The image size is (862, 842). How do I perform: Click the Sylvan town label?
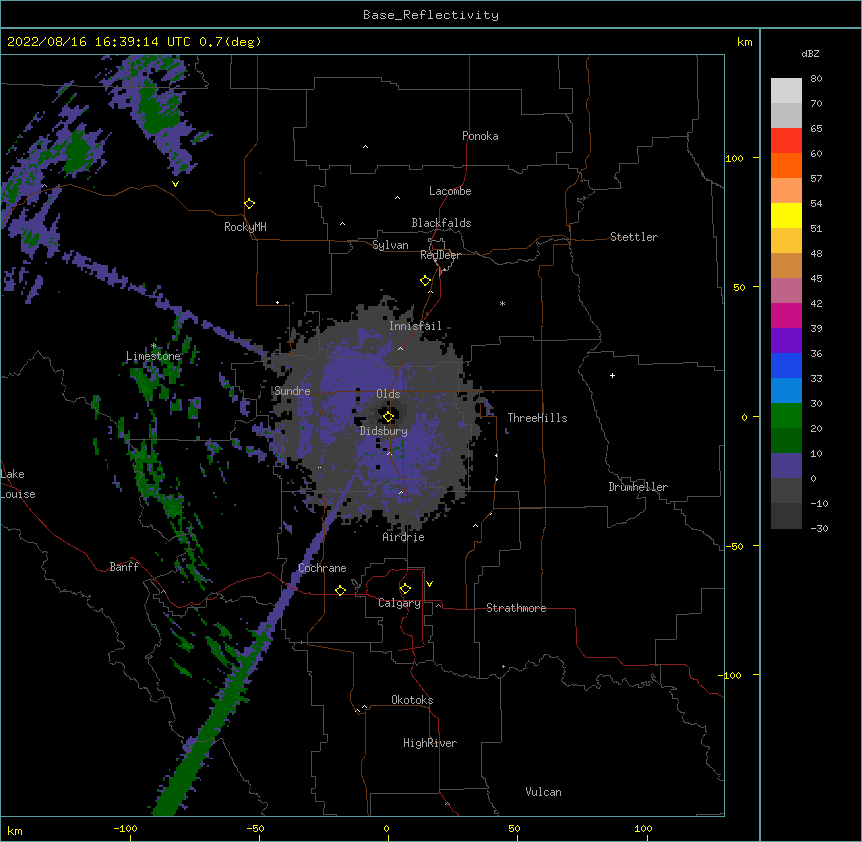[x=390, y=245]
